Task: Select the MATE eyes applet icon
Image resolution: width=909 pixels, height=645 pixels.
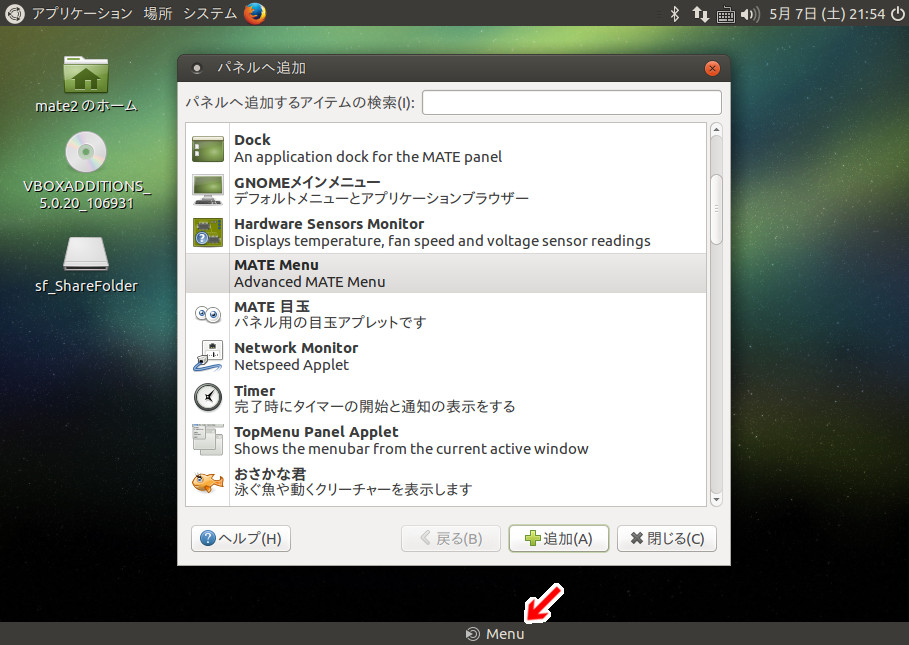Action: pyautogui.click(x=208, y=315)
